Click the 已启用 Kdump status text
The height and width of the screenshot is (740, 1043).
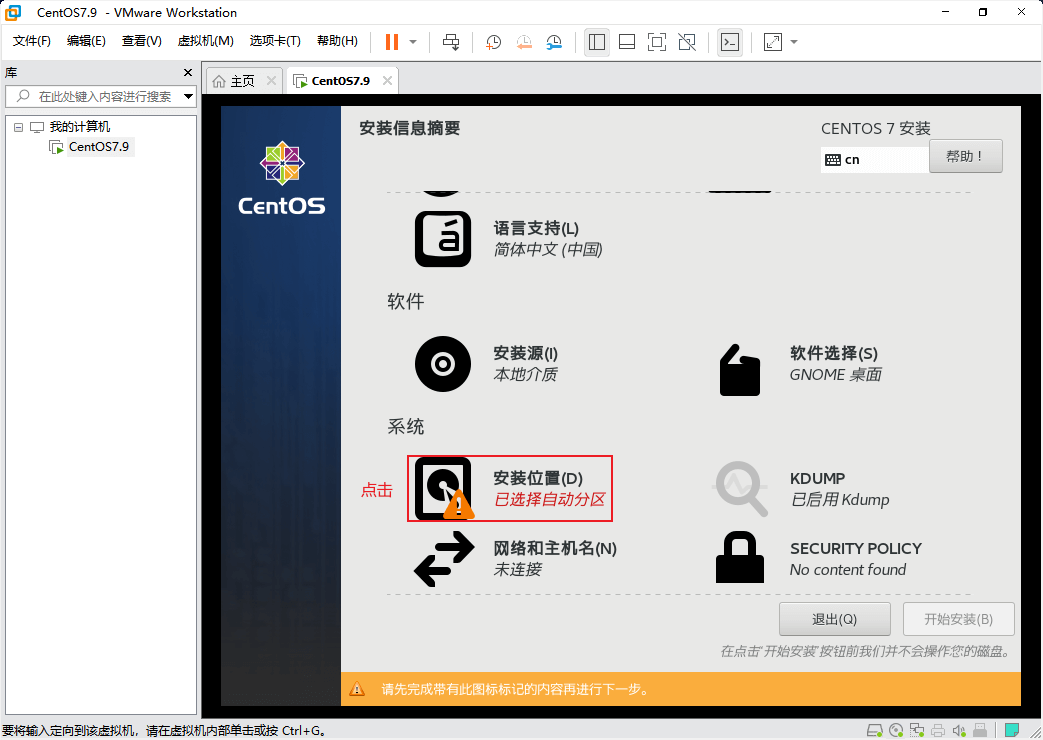(x=839, y=500)
